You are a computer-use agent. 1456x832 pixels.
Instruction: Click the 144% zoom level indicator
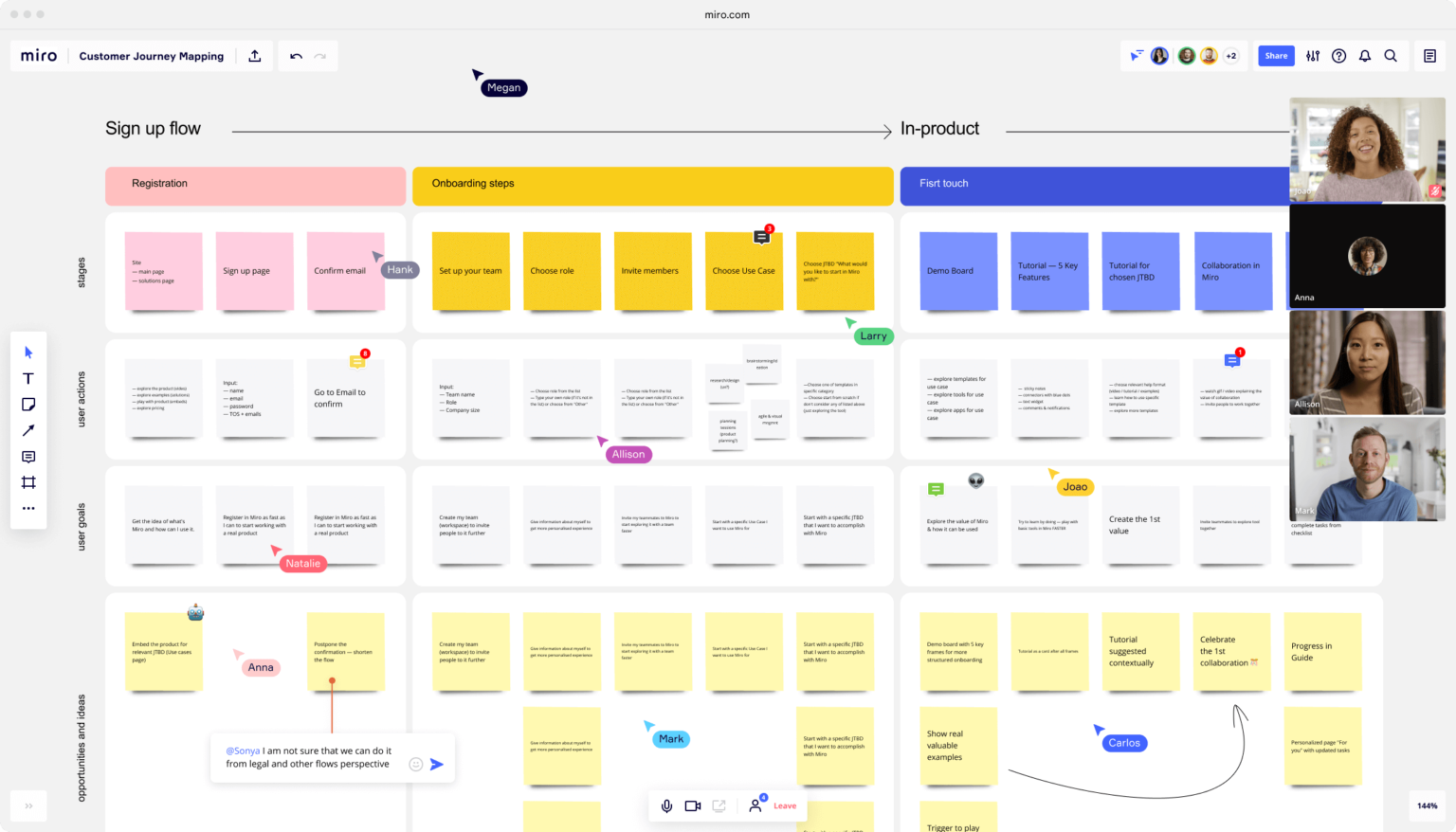pyautogui.click(x=1427, y=805)
